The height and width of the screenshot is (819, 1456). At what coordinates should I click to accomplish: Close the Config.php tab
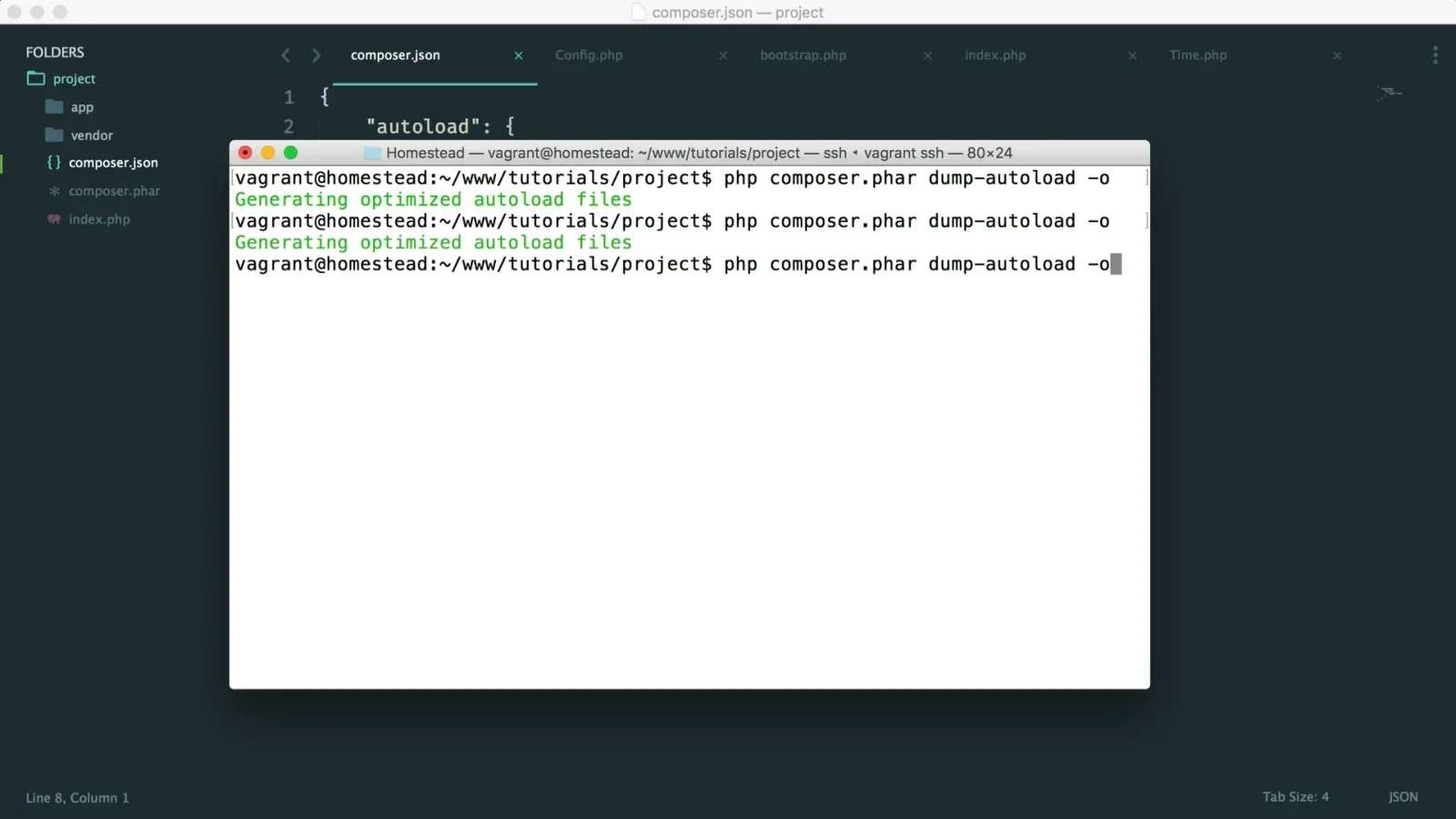(x=723, y=56)
